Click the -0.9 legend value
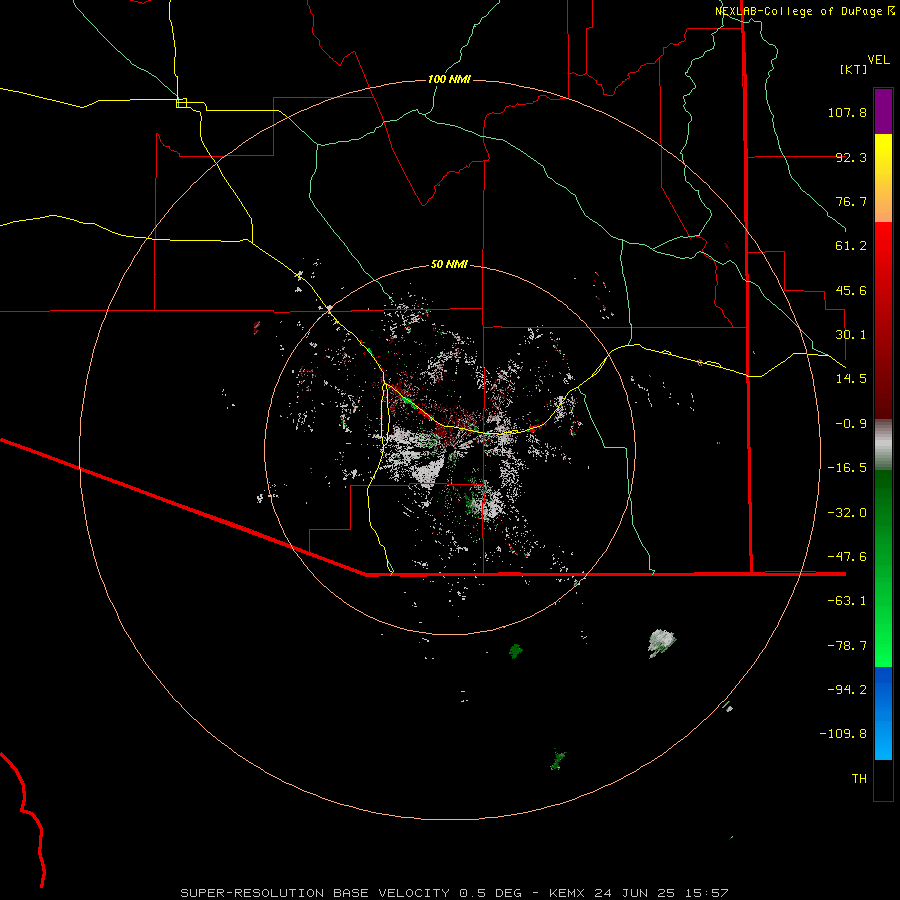This screenshot has width=900, height=900. (x=851, y=424)
